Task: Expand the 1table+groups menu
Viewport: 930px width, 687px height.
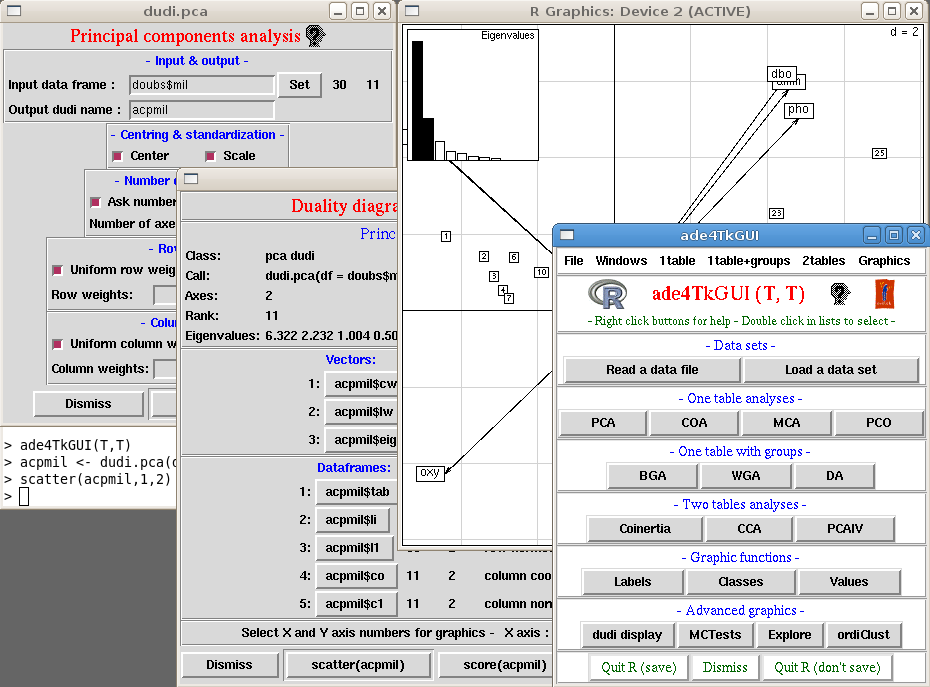Action: (748, 261)
